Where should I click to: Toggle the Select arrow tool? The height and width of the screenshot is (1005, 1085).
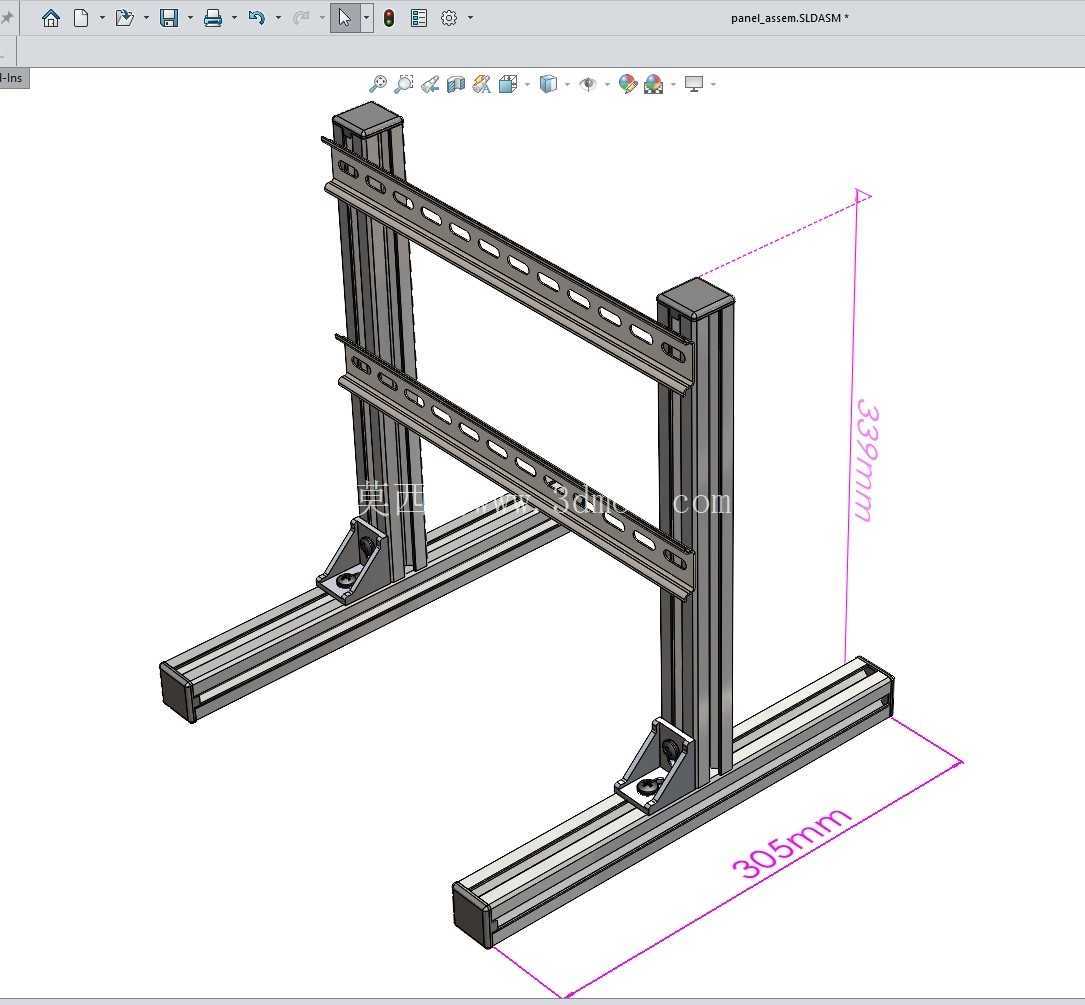(345, 18)
